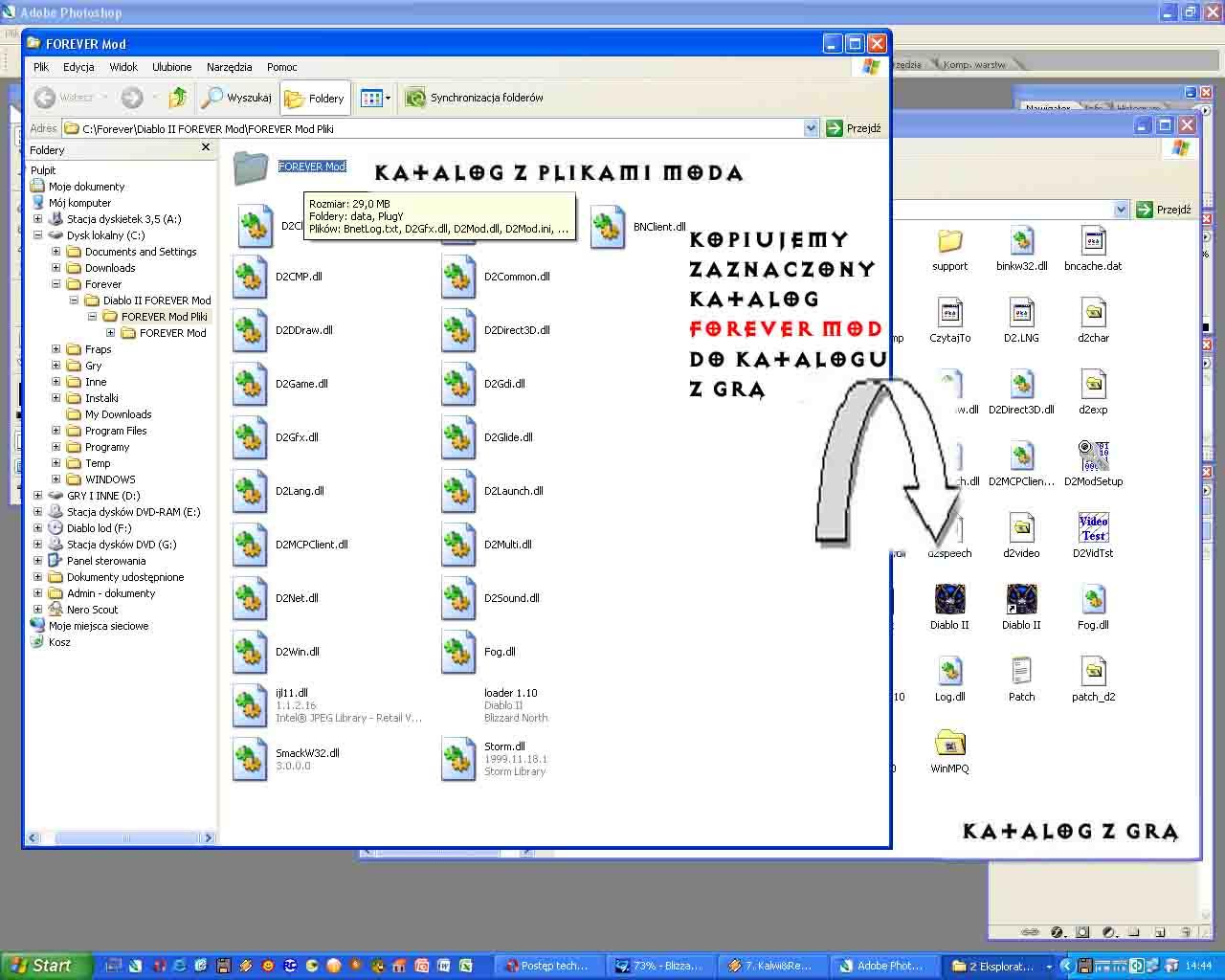Open the Ulubione menu

point(171,67)
